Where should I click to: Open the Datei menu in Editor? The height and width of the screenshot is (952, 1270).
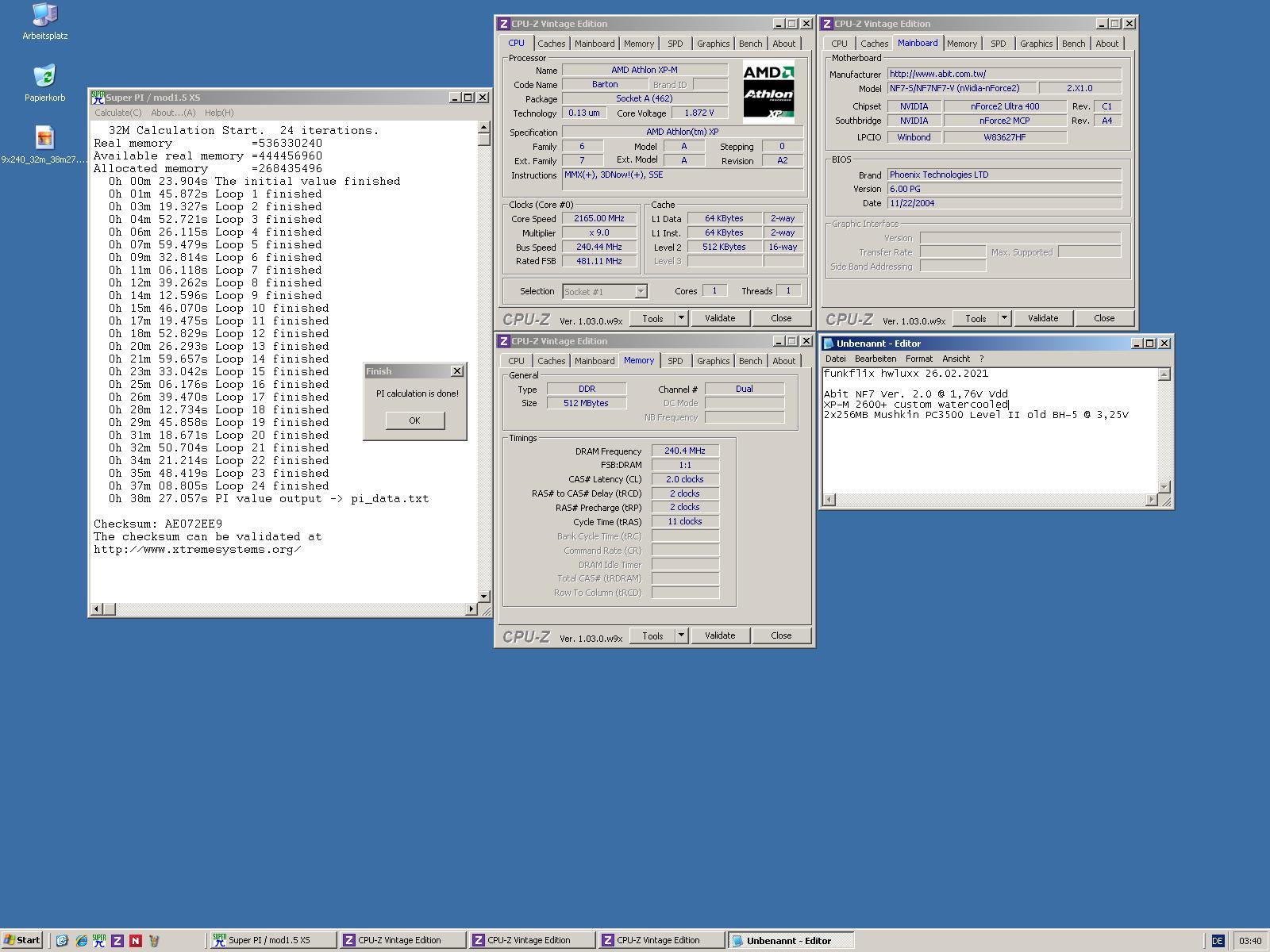coord(836,359)
